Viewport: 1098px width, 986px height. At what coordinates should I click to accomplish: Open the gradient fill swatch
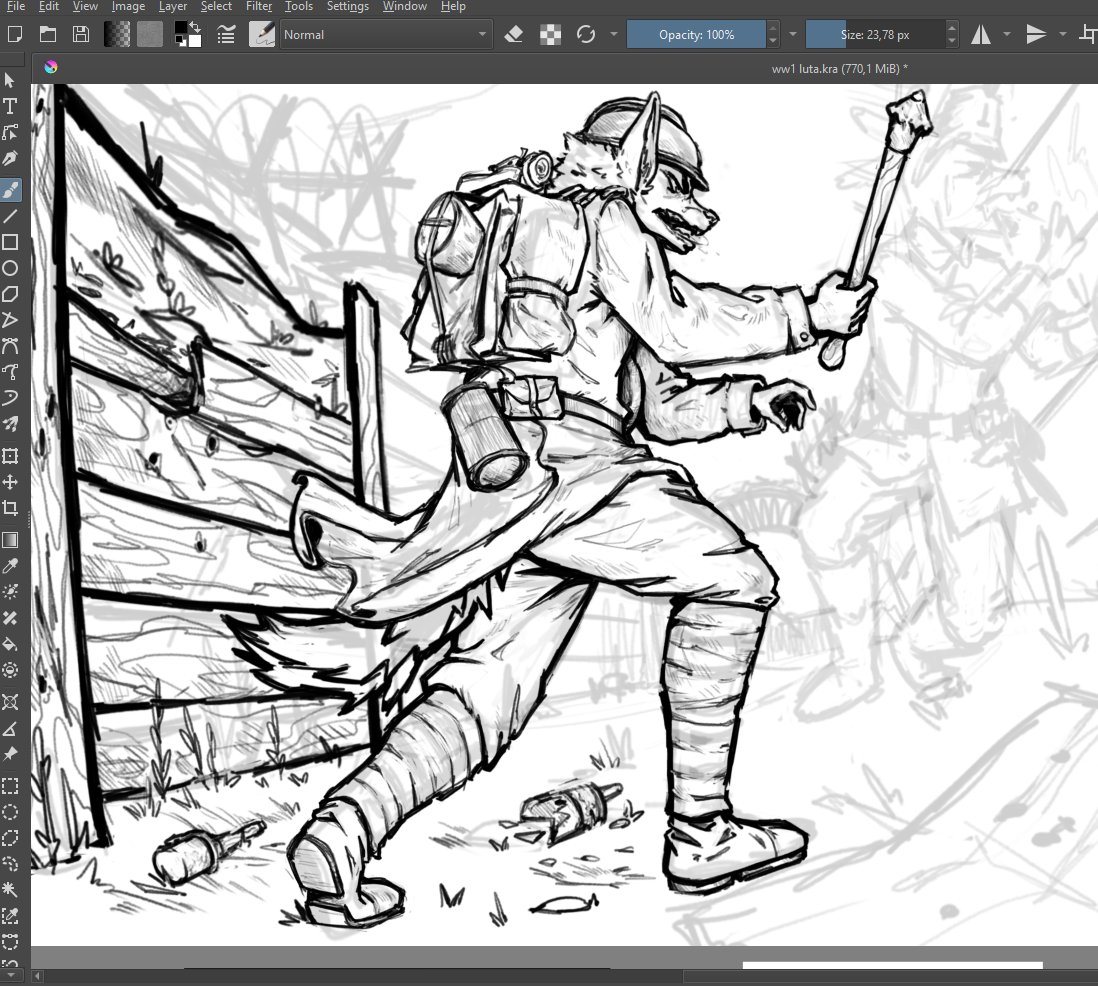[117, 34]
